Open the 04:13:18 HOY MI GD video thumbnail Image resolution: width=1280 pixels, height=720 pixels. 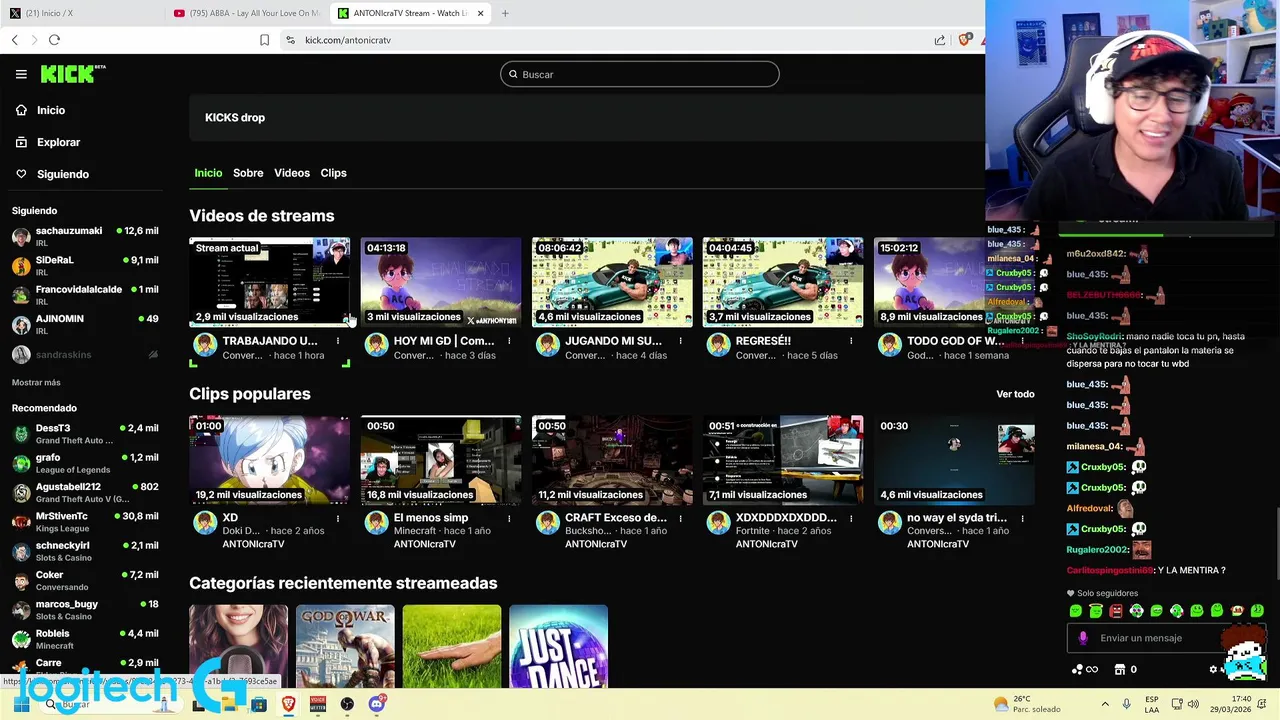pos(441,282)
